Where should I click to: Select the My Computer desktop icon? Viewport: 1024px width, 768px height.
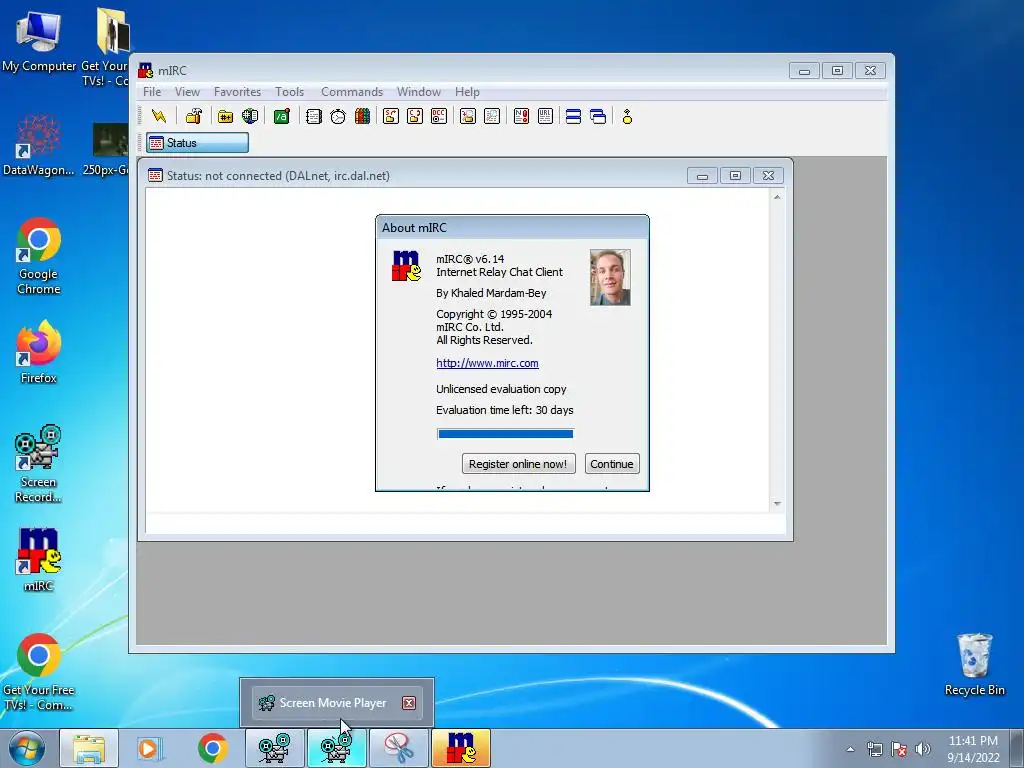pyautogui.click(x=39, y=40)
